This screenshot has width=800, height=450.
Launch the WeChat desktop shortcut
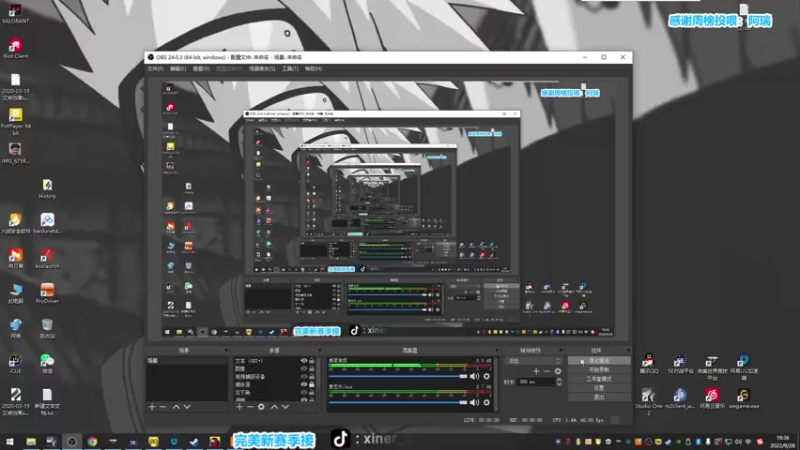pos(47,363)
